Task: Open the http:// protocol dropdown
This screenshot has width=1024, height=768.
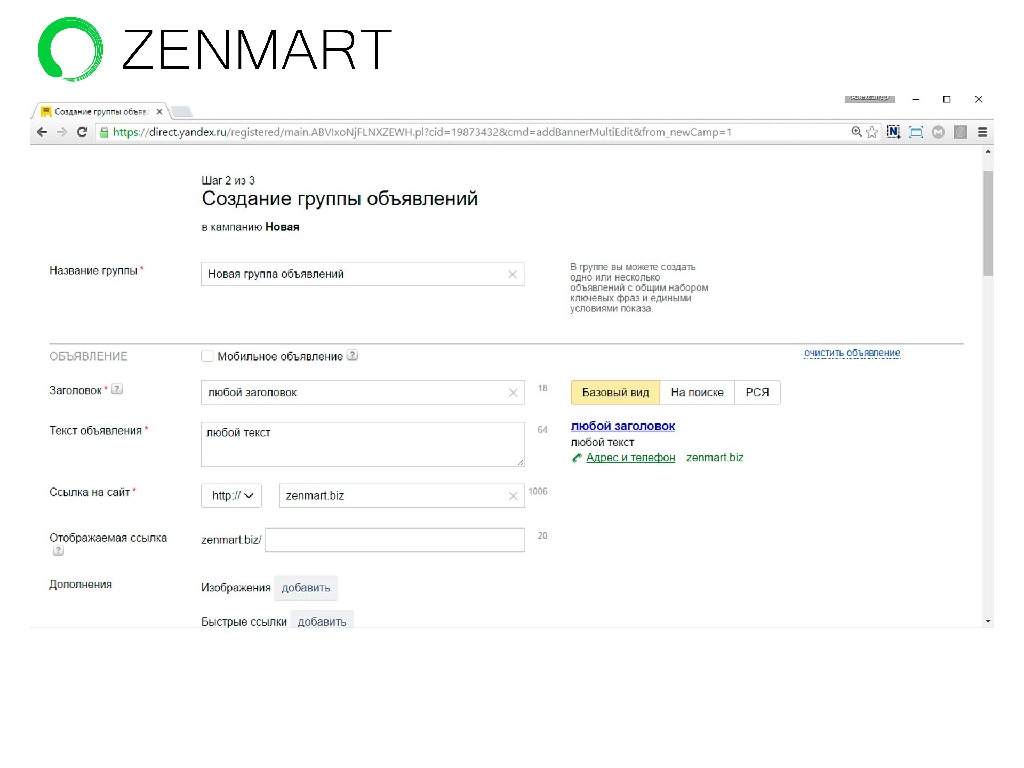Action: click(x=231, y=496)
